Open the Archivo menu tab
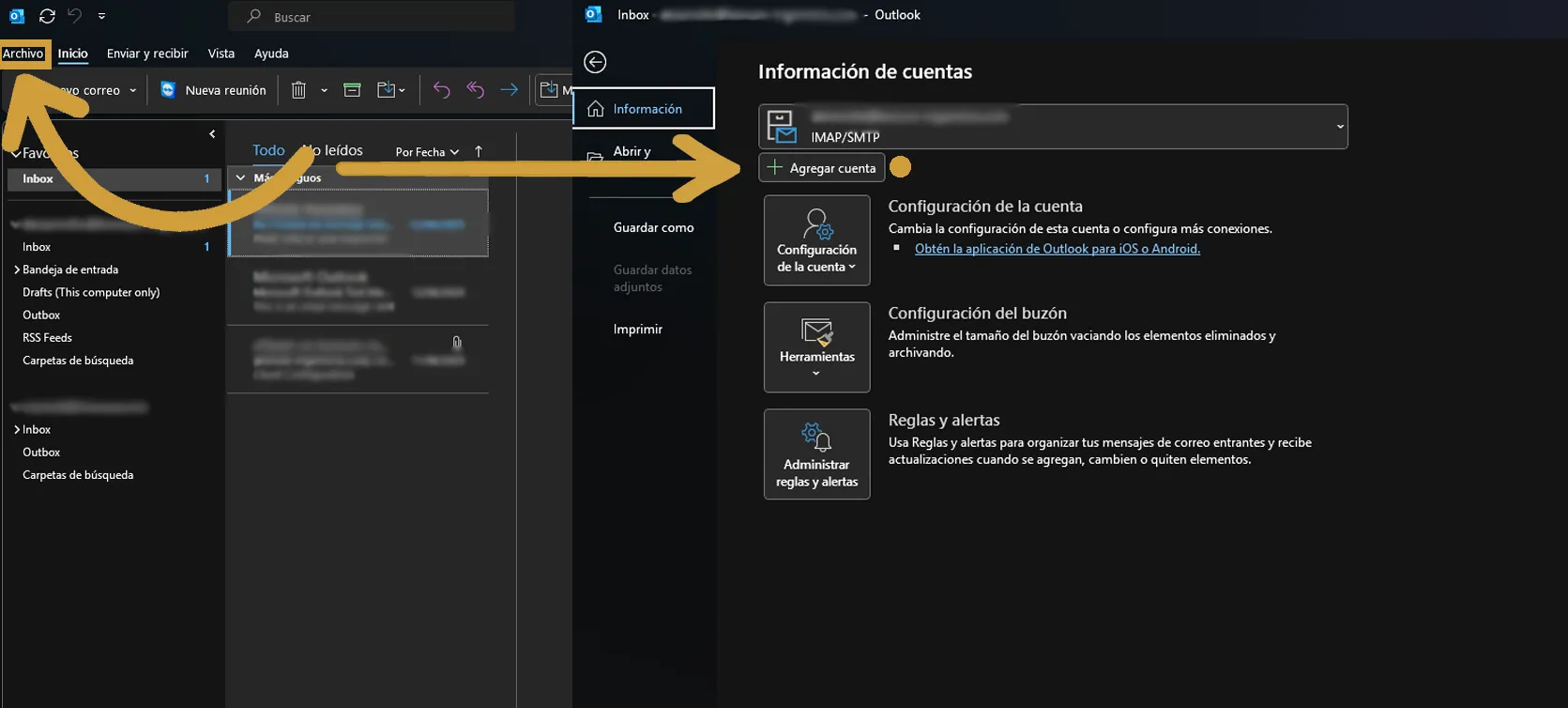The height and width of the screenshot is (708, 1568). pyautogui.click(x=23, y=54)
